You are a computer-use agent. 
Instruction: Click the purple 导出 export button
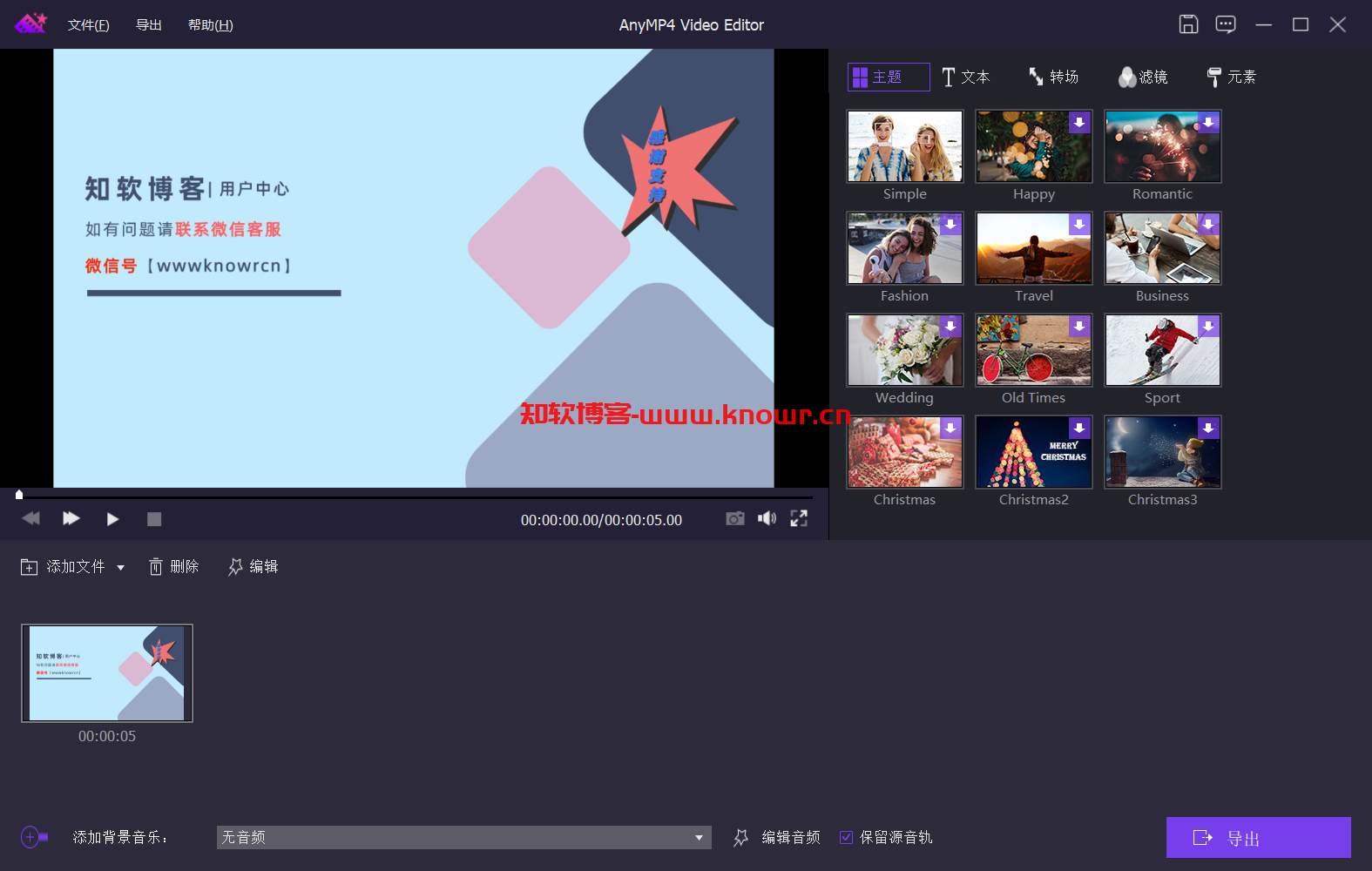click(x=1258, y=838)
